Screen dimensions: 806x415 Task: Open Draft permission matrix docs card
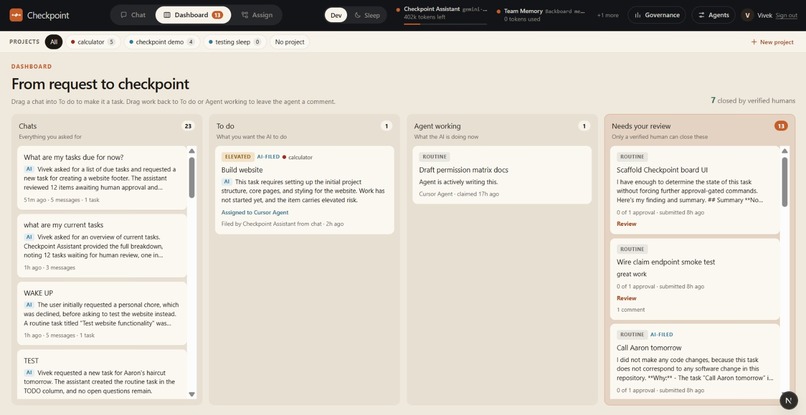tap(502, 175)
